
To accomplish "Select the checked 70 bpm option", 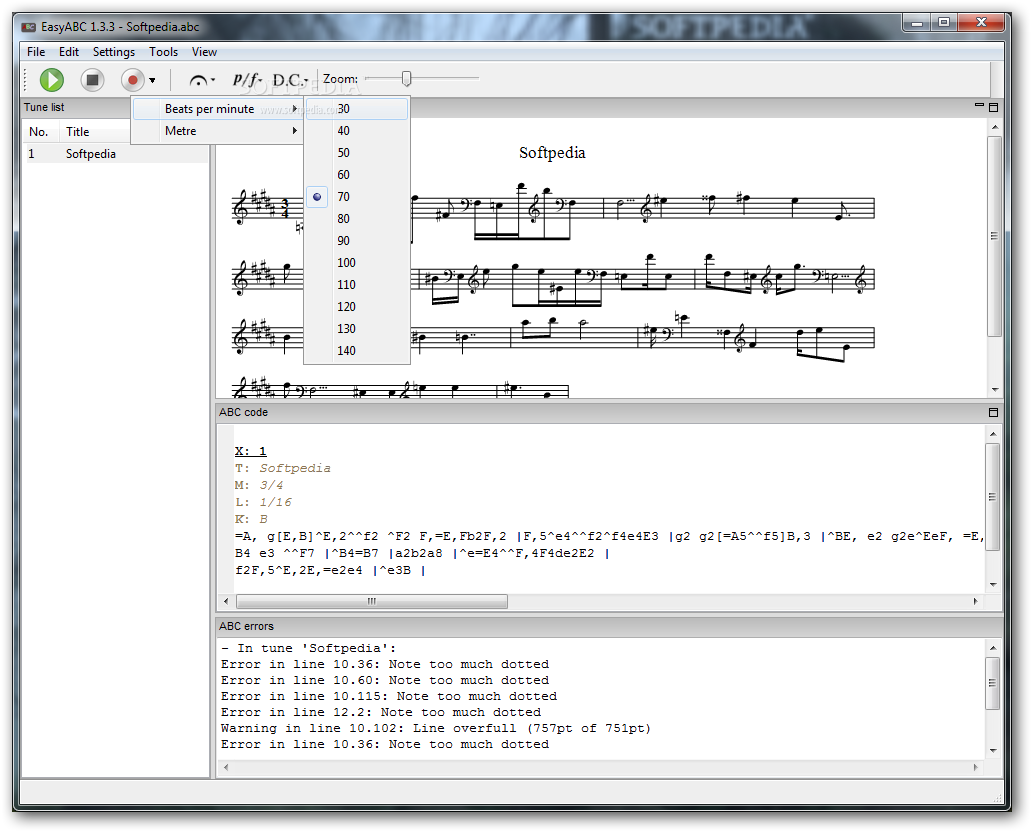I will coord(357,197).
